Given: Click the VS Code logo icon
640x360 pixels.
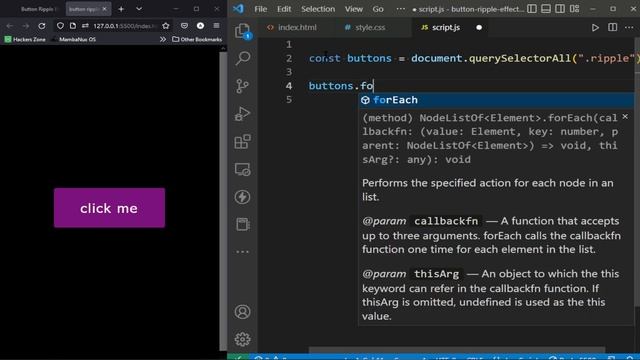Looking at the screenshot, I should click(238, 9).
